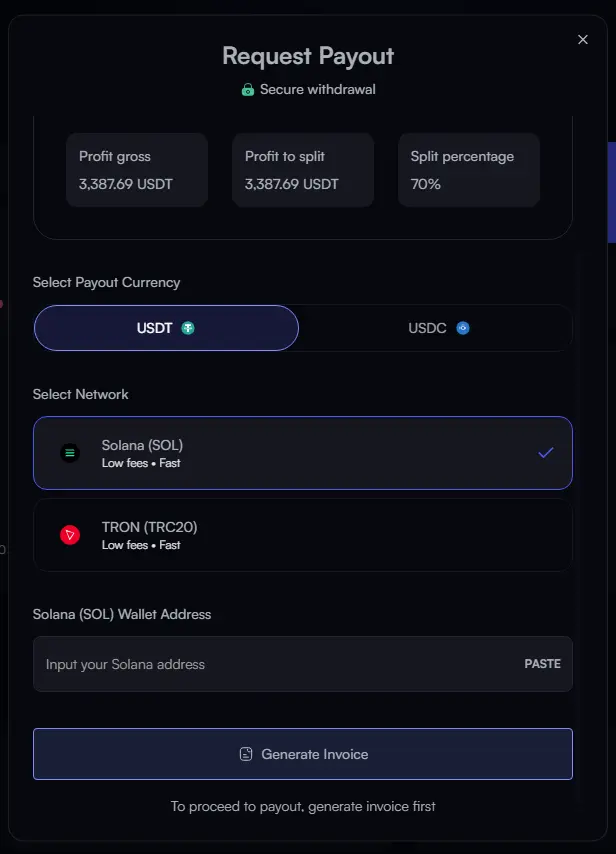Select USDT as payout currency

[166, 328]
